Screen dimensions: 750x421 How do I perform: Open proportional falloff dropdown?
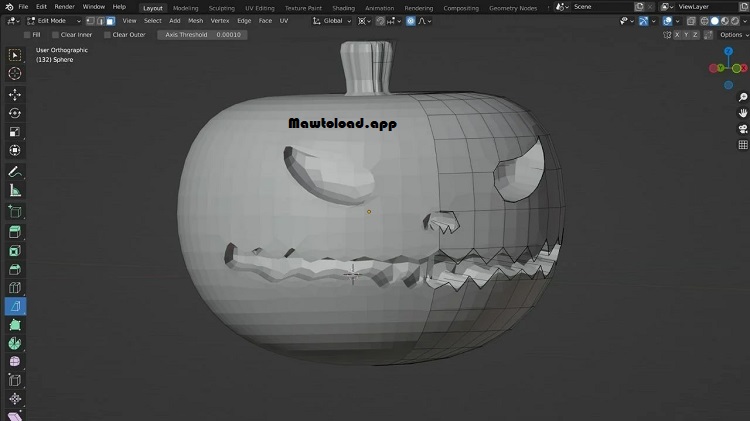[x=425, y=21]
